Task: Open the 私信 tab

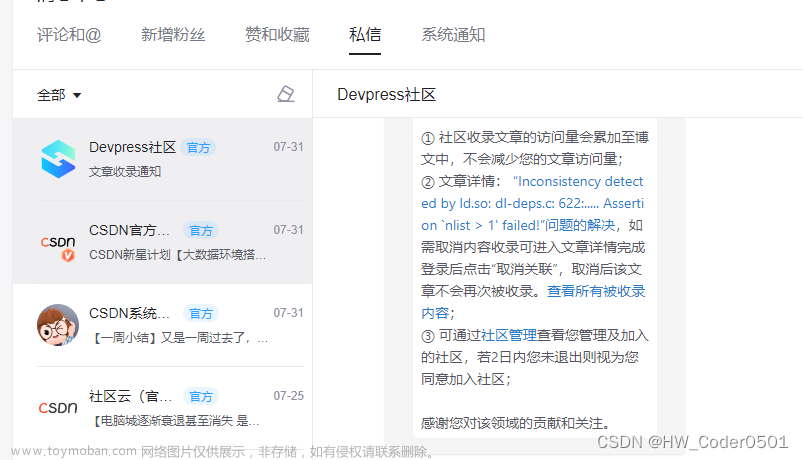Action: click(365, 35)
